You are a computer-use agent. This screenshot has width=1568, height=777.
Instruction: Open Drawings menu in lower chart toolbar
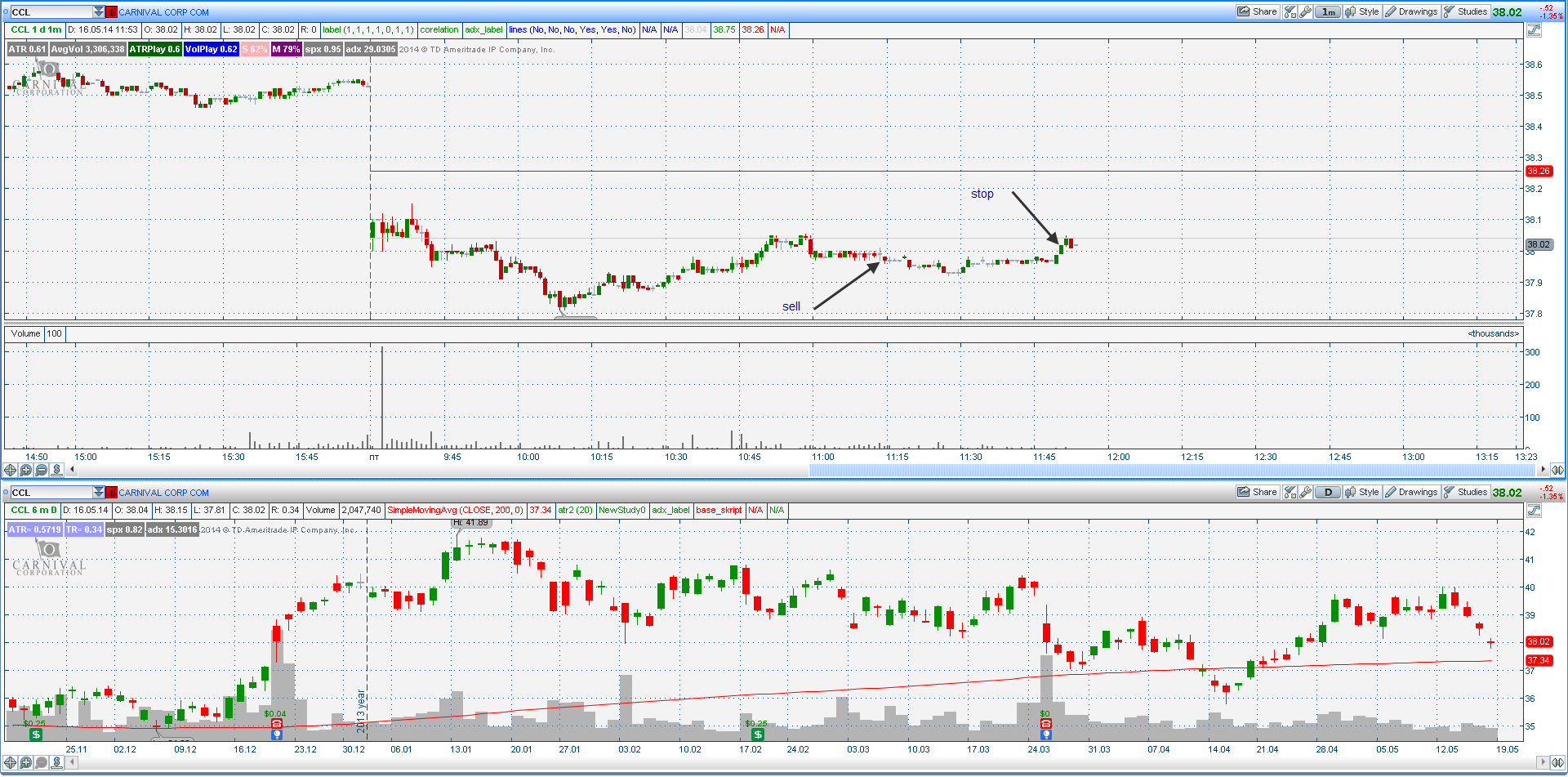tap(1411, 492)
